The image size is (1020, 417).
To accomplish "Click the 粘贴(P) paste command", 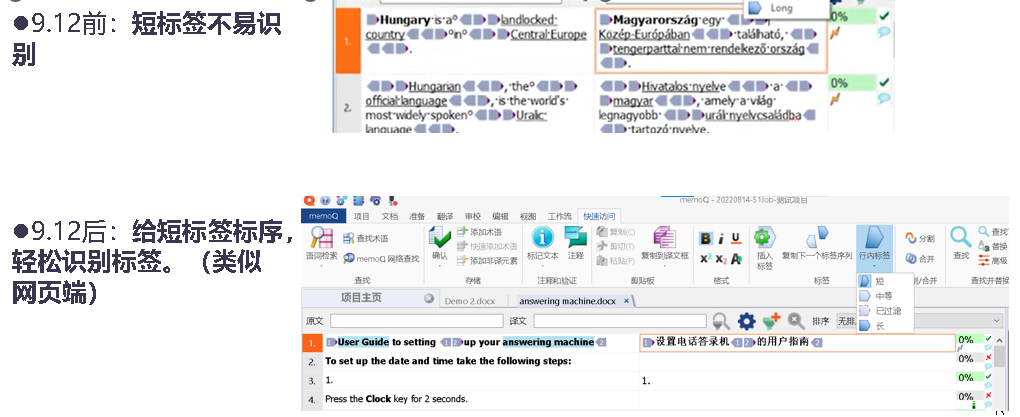I will click(616, 261).
